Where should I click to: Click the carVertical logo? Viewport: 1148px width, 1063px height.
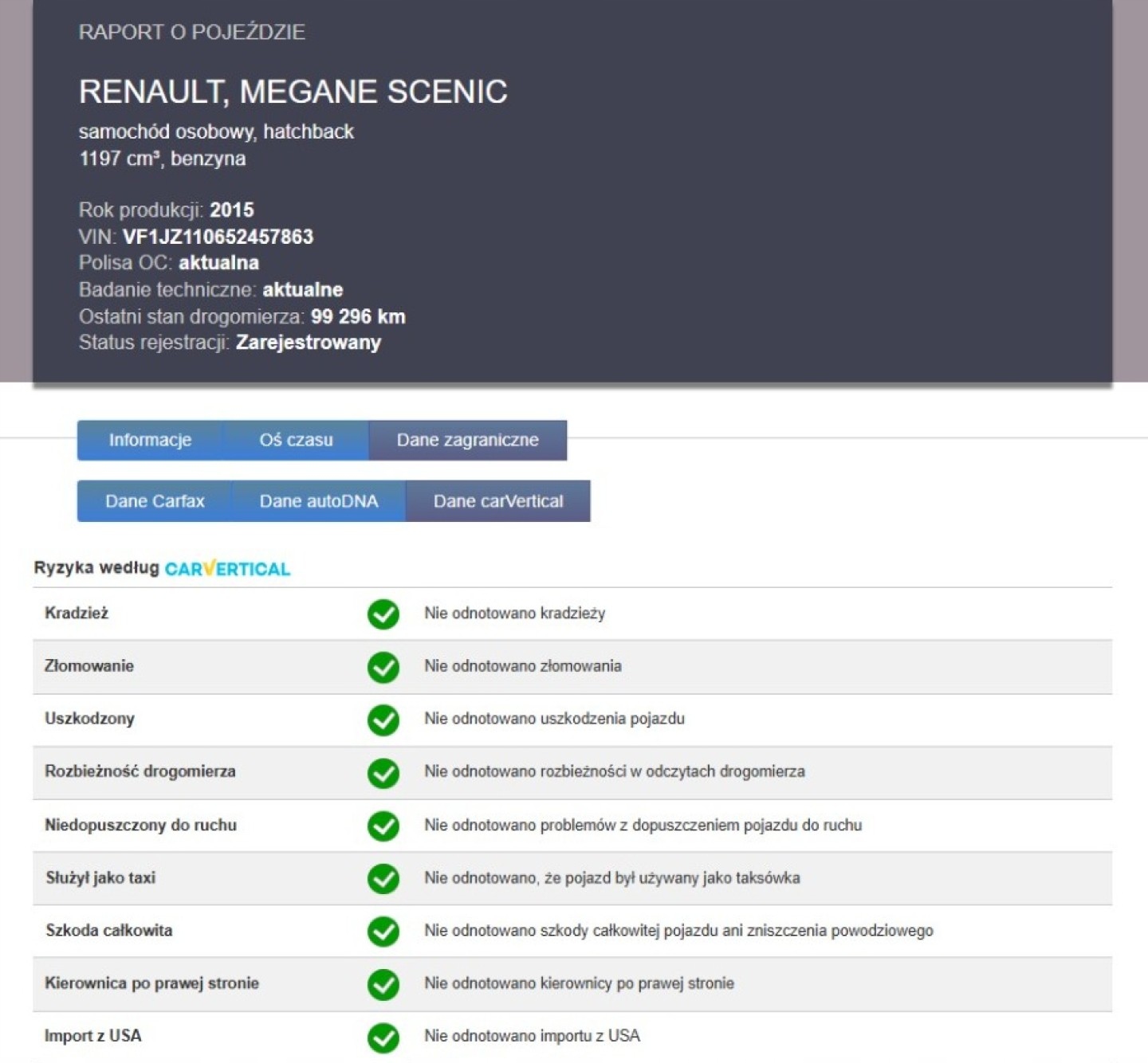(227, 569)
